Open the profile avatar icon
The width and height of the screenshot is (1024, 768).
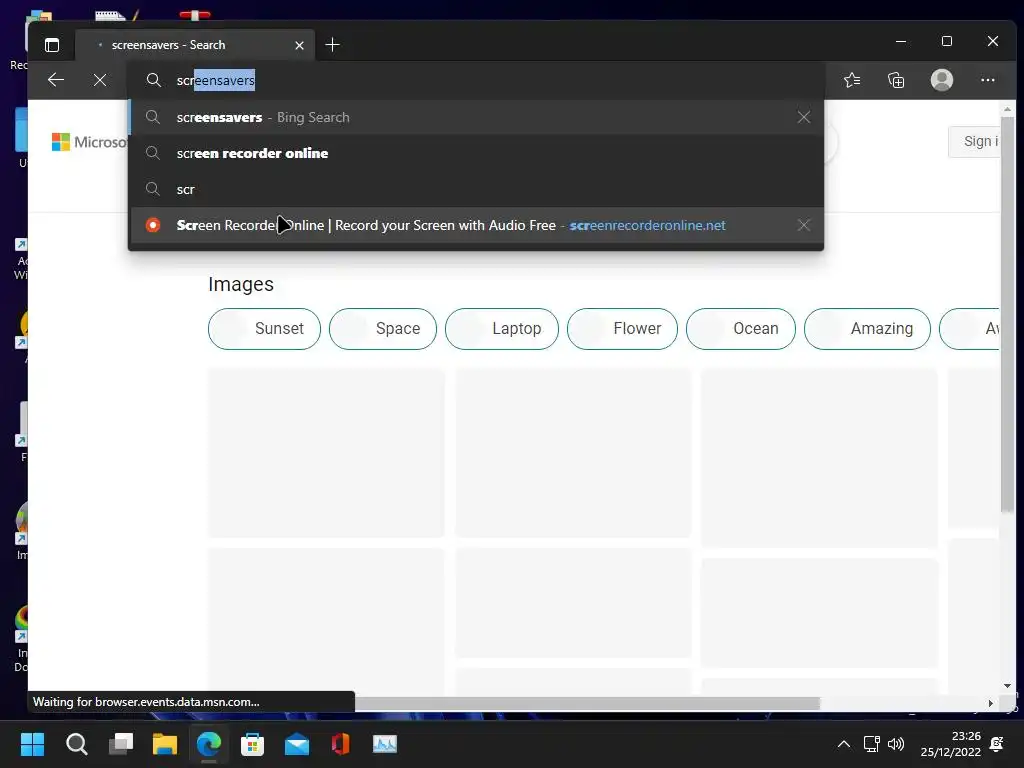tap(942, 80)
